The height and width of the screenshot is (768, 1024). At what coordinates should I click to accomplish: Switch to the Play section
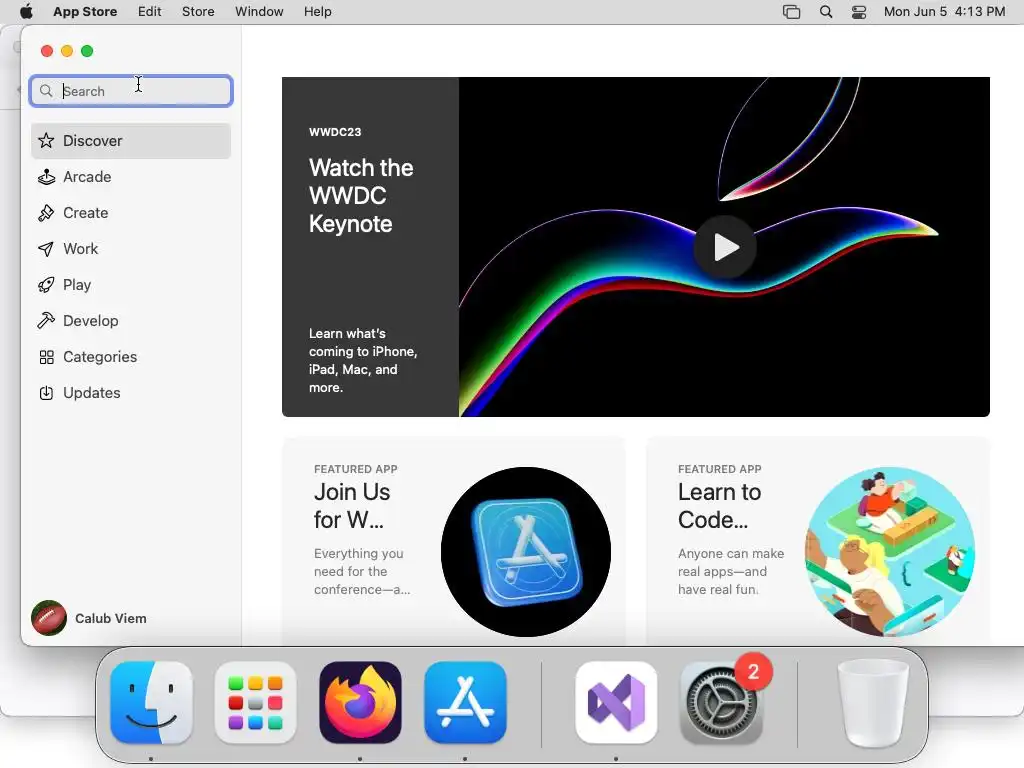pos(131,285)
